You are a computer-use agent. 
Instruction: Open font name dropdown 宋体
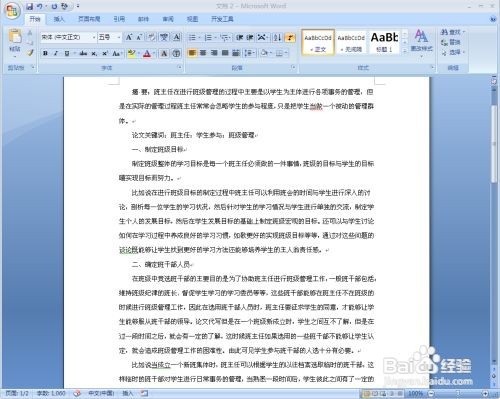pos(94,37)
